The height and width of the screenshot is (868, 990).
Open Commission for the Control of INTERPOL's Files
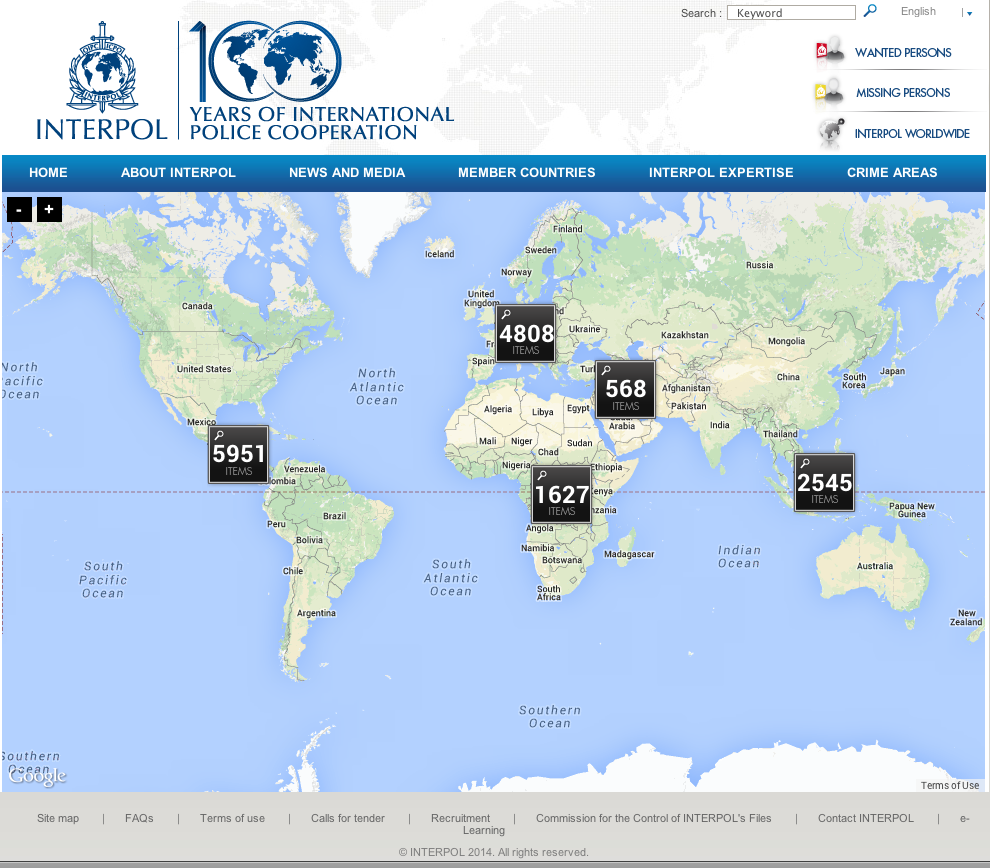(x=653, y=818)
